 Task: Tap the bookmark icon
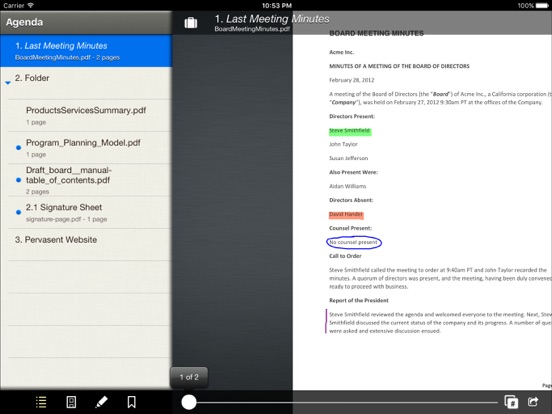[x=132, y=402]
